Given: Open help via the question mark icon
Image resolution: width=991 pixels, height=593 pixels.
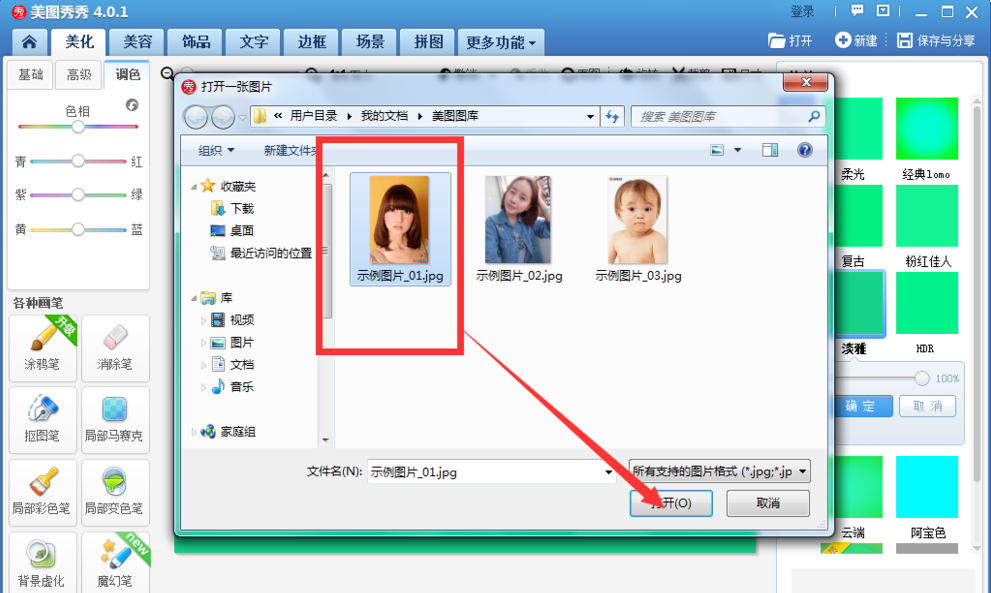Looking at the screenshot, I should (x=803, y=150).
